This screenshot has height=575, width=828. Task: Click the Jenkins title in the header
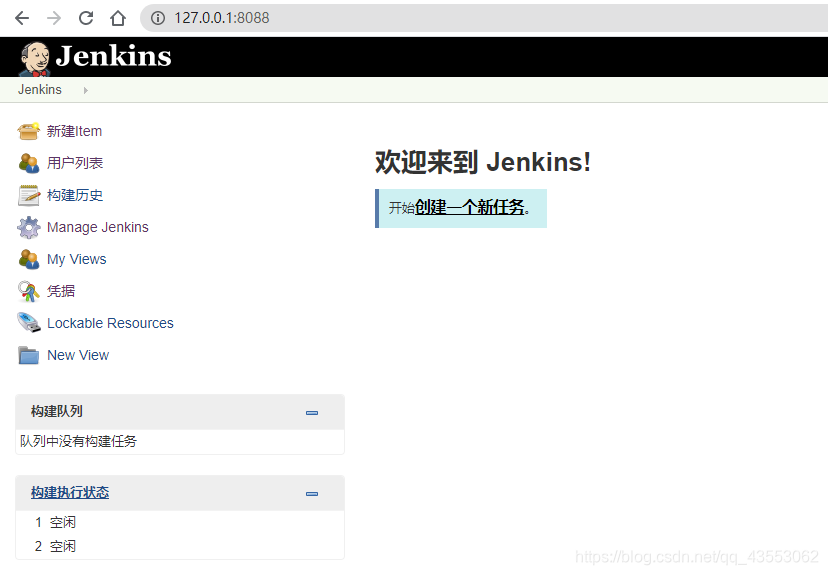coord(114,56)
